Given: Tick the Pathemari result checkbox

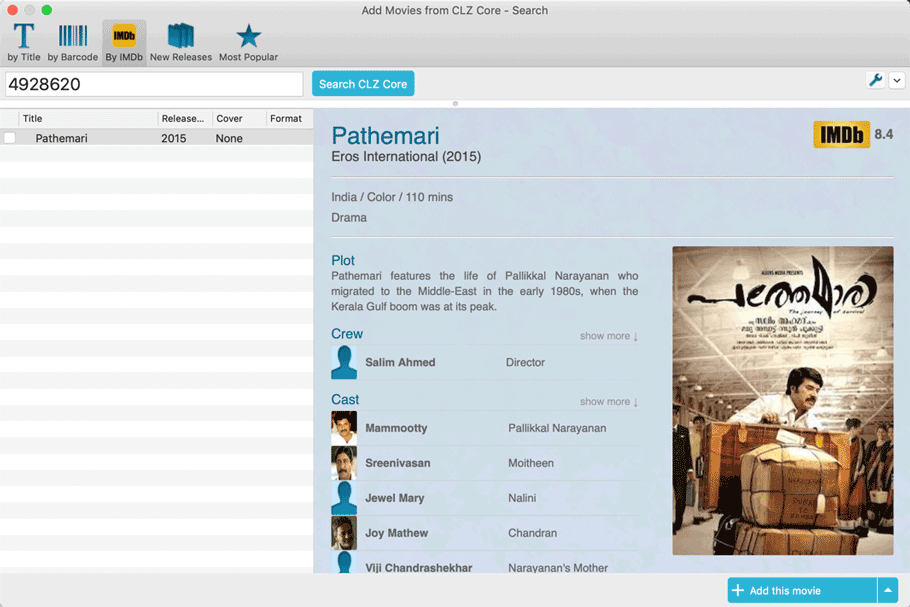Looking at the screenshot, I should (10, 138).
